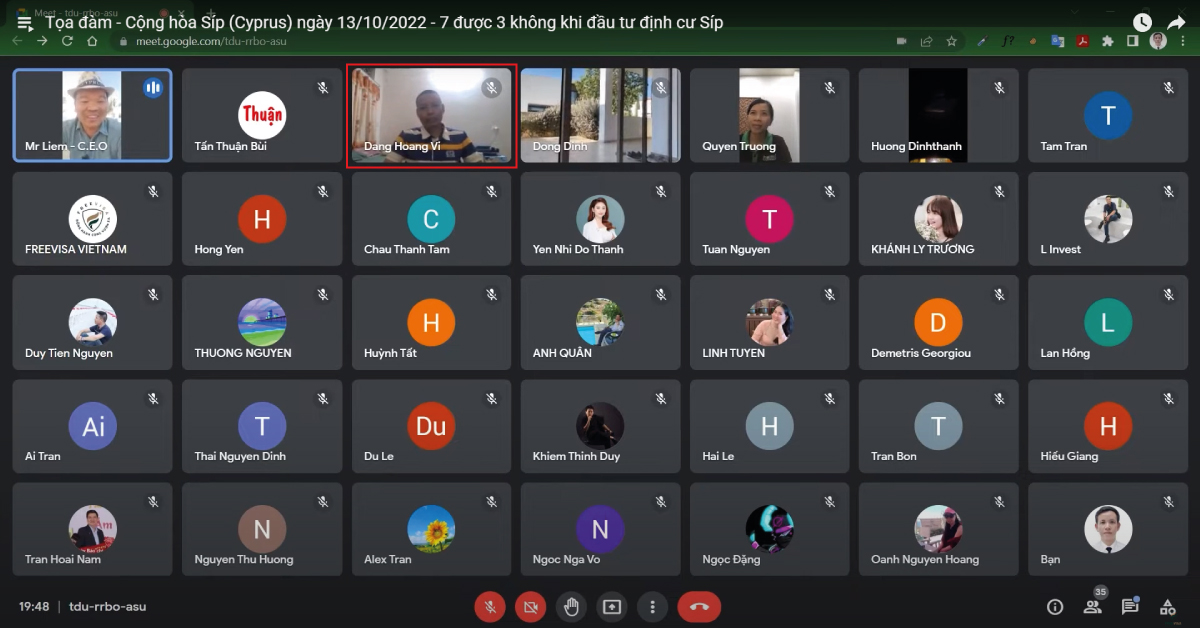Click the N avatar of Ngoc Nga Vo
The height and width of the screenshot is (628, 1200).
click(x=600, y=529)
